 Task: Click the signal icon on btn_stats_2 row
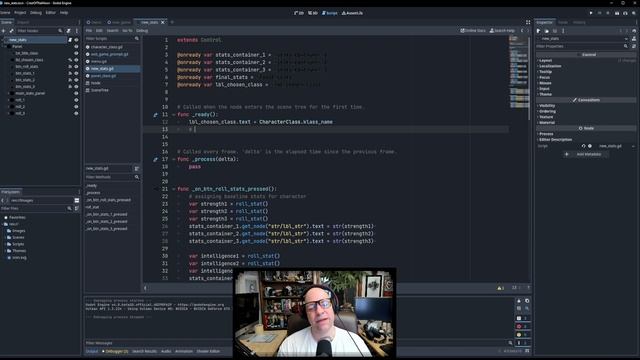[70, 80]
